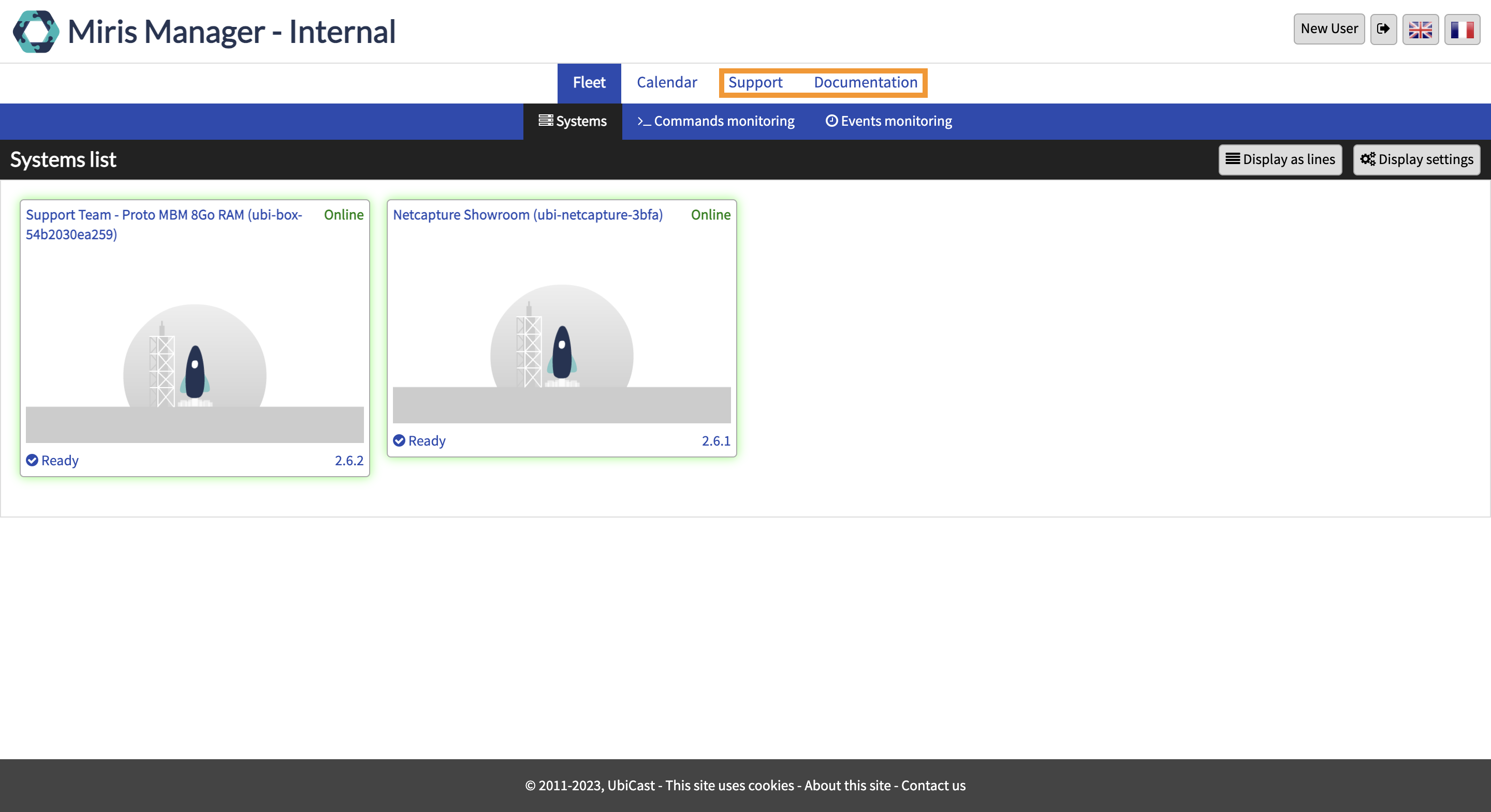Open 'About this site' footer link
The width and height of the screenshot is (1491, 812).
[847, 786]
